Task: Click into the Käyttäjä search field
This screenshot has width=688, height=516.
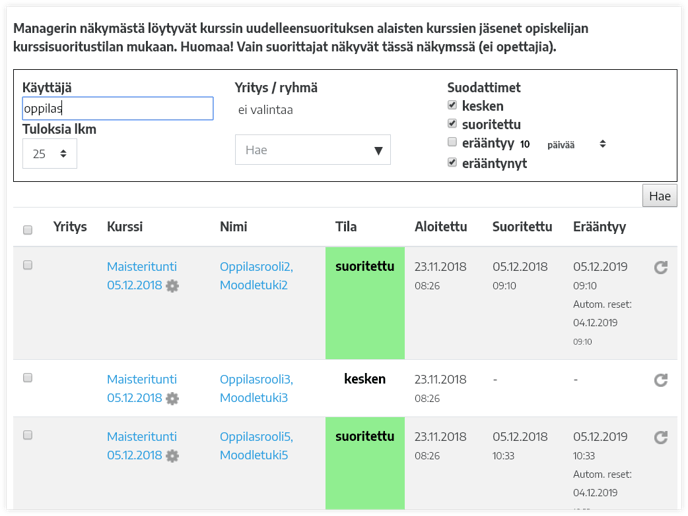Action: pyautogui.click(x=118, y=108)
